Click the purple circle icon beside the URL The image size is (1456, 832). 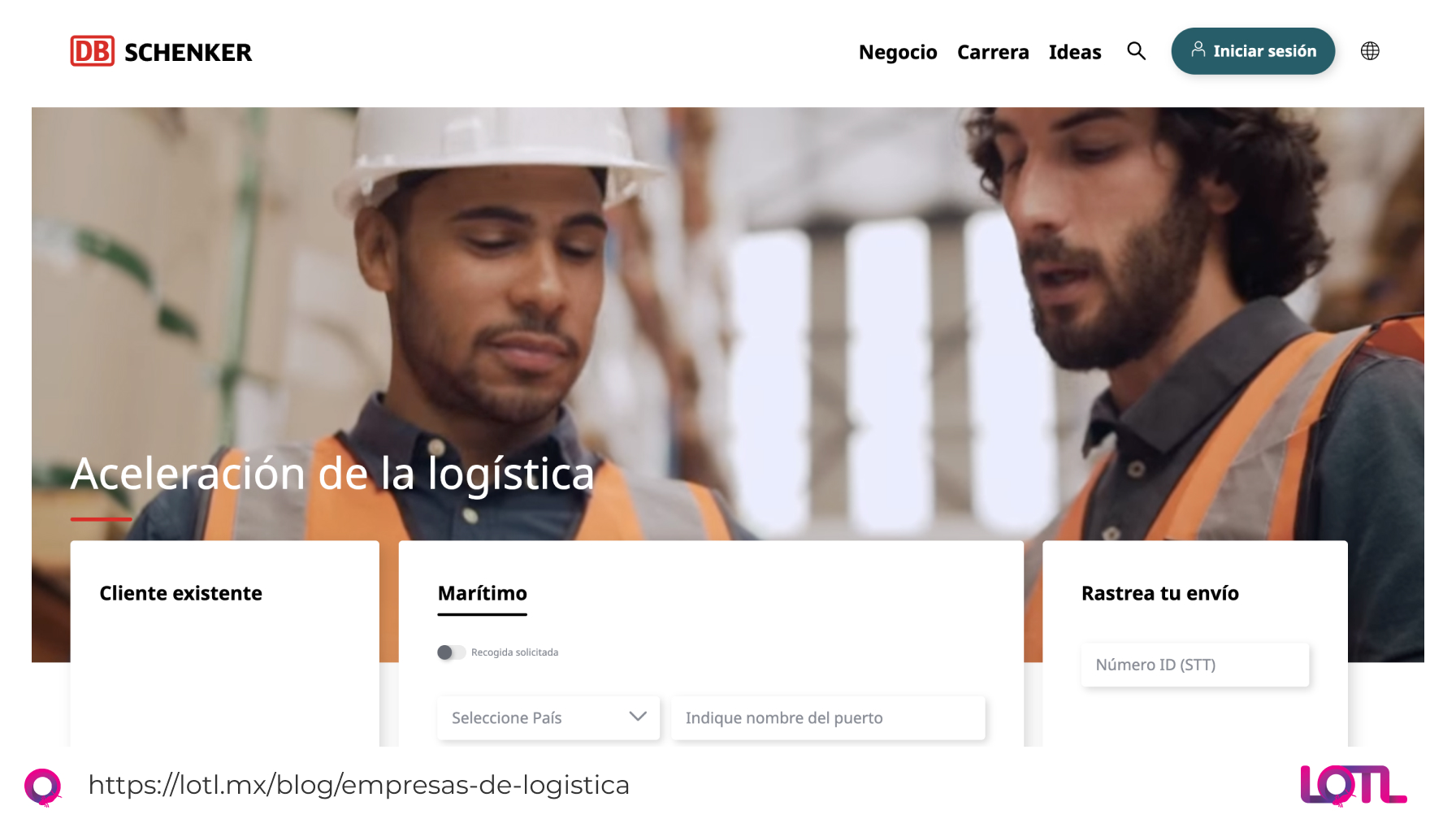(43, 786)
